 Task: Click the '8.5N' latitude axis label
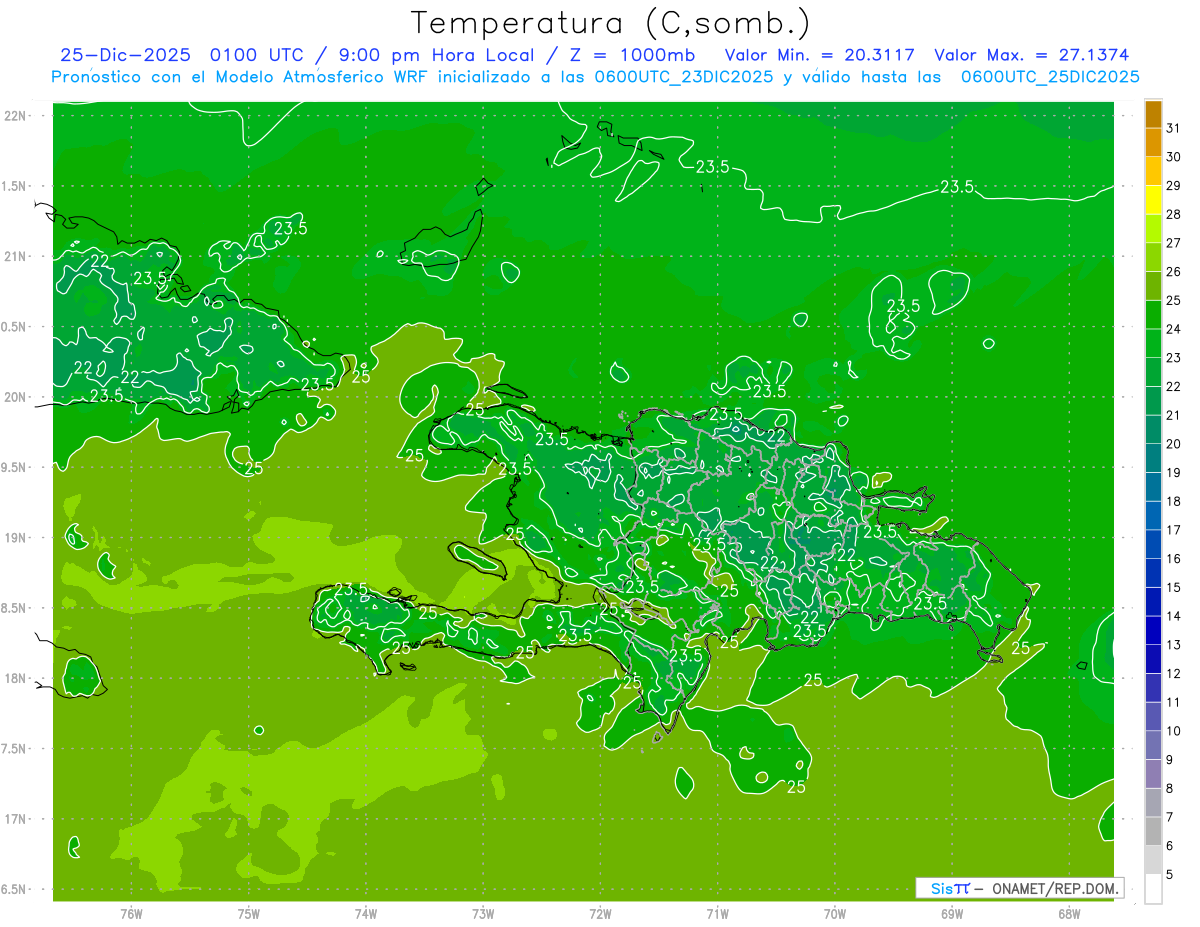(15, 608)
